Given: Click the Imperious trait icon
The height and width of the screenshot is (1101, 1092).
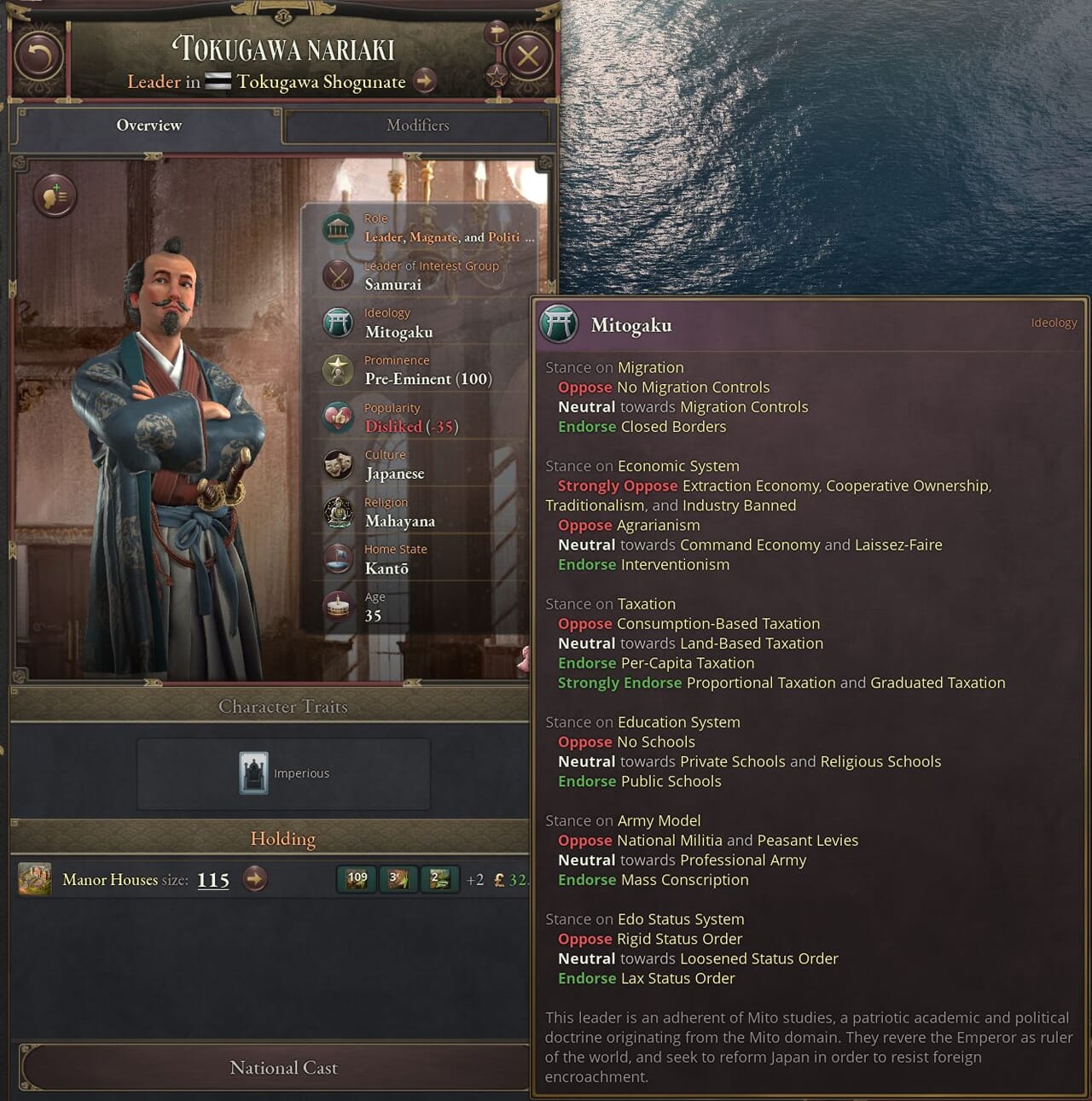Looking at the screenshot, I should (253, 772).
